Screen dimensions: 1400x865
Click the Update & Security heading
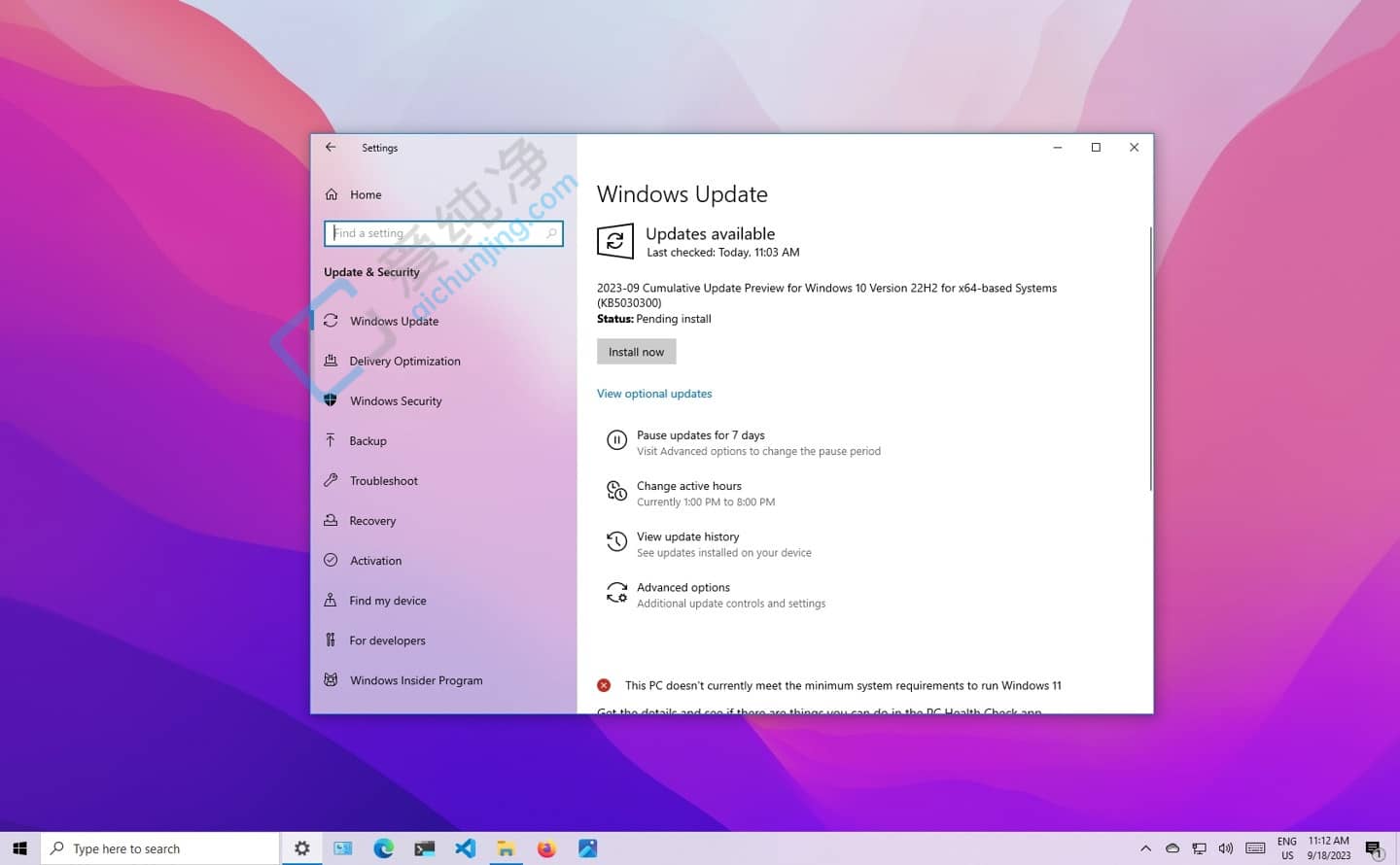tap(371, 272)
